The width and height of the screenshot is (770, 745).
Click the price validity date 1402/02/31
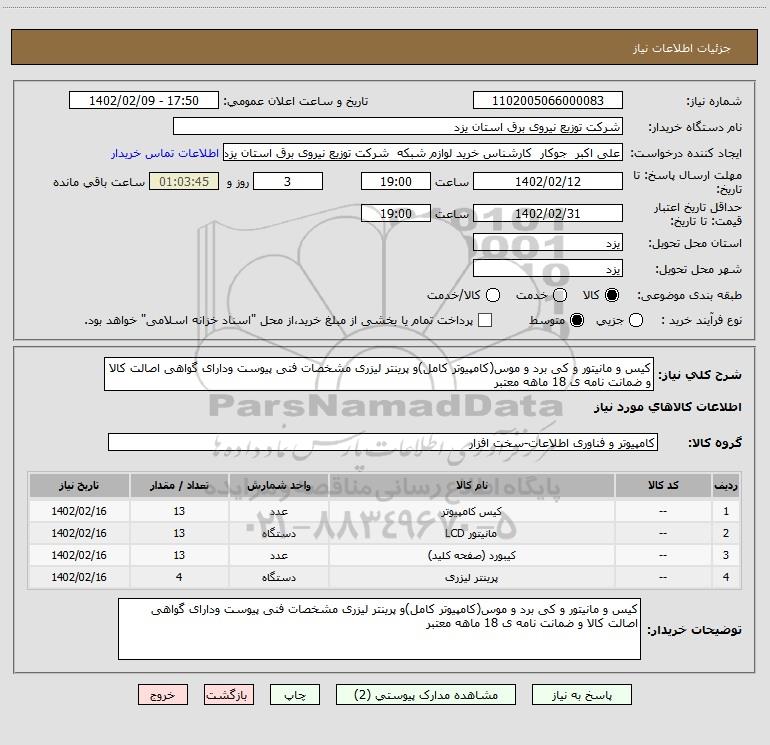pos(548,214)
